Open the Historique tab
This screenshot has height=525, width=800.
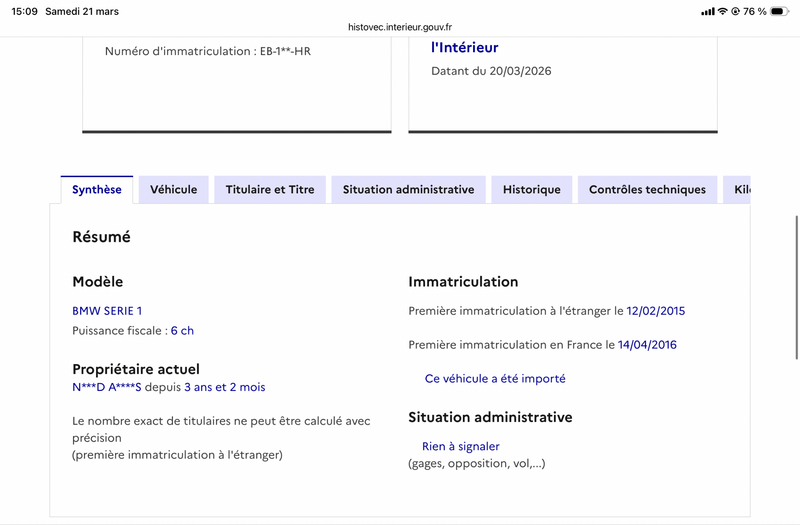pos(532,189)
